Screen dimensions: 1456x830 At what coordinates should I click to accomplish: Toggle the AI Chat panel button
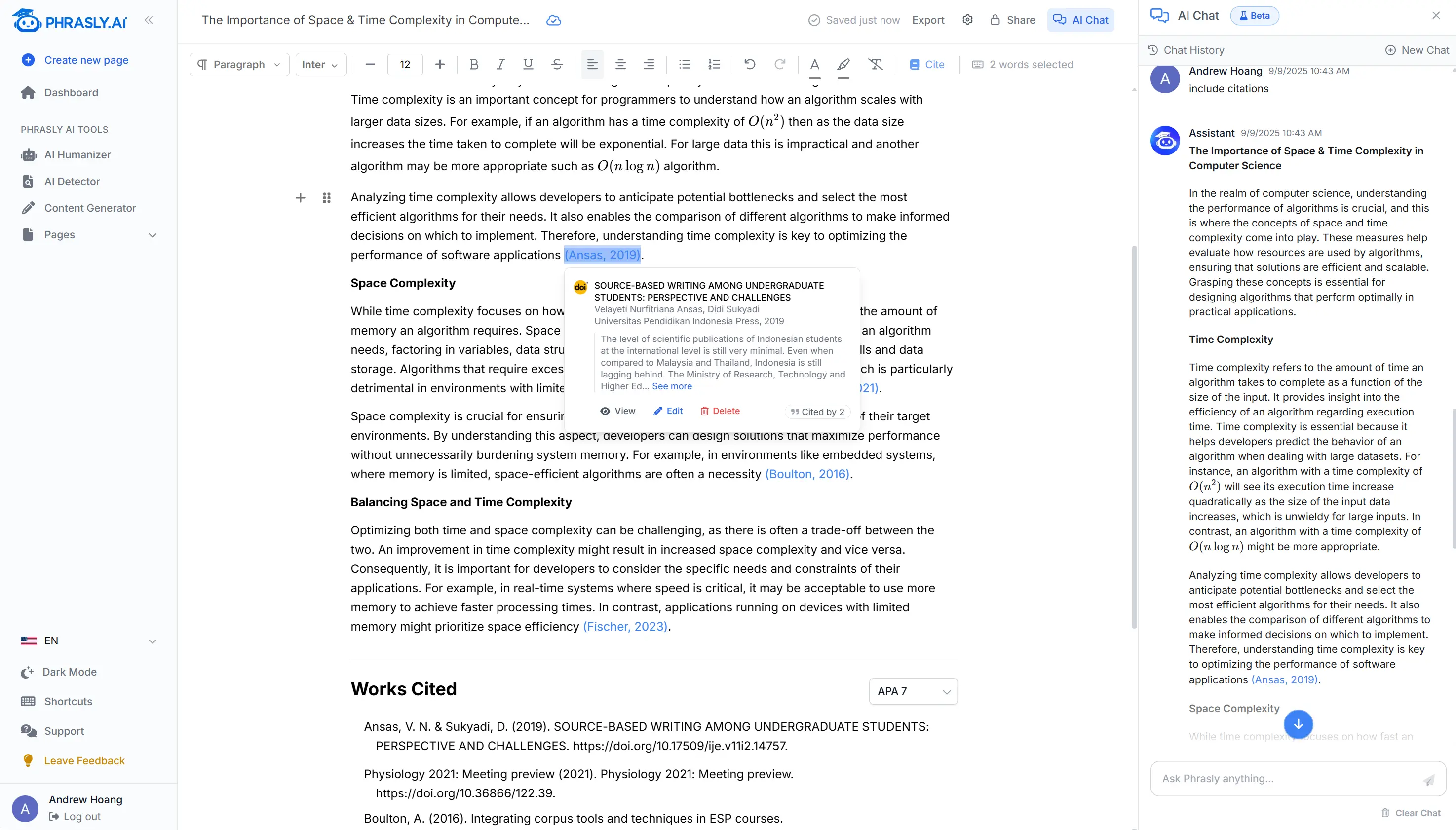[1080, 20]
